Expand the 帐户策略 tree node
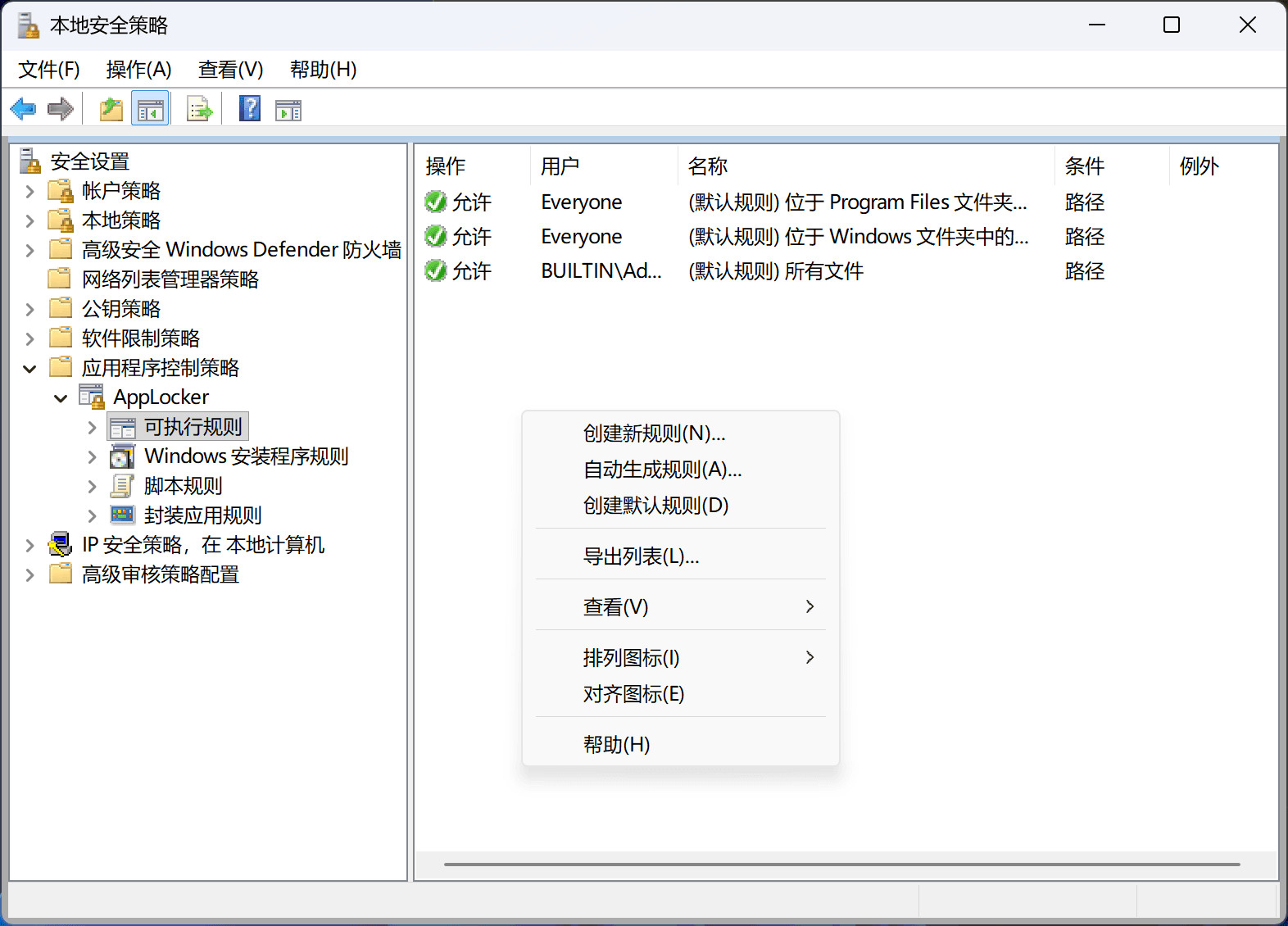Image resolution: width=1288 pixels, height=926 pixels. 30,192
